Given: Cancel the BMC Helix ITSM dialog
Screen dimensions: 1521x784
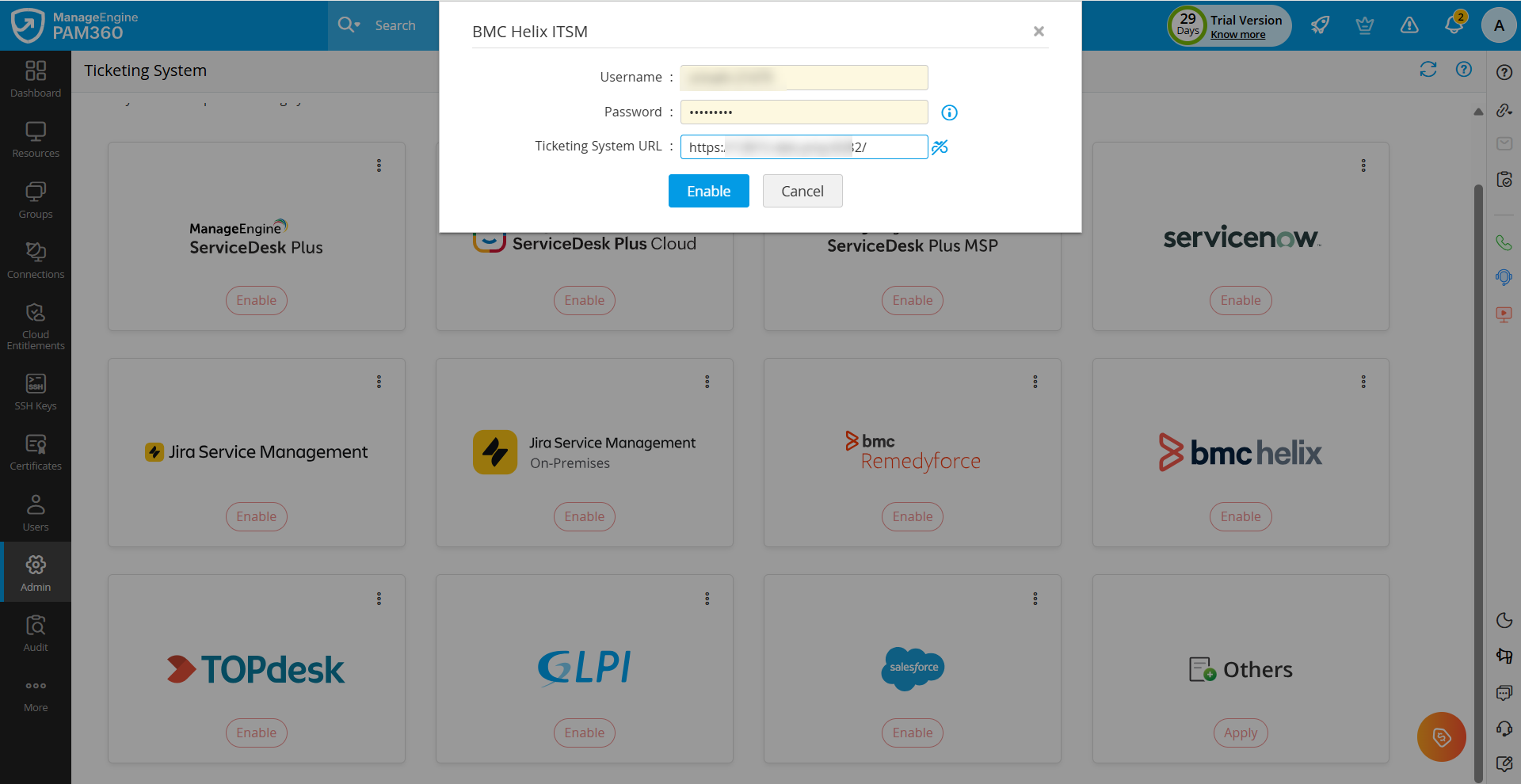Looking at the screenshot, I should tap(802, 191).
